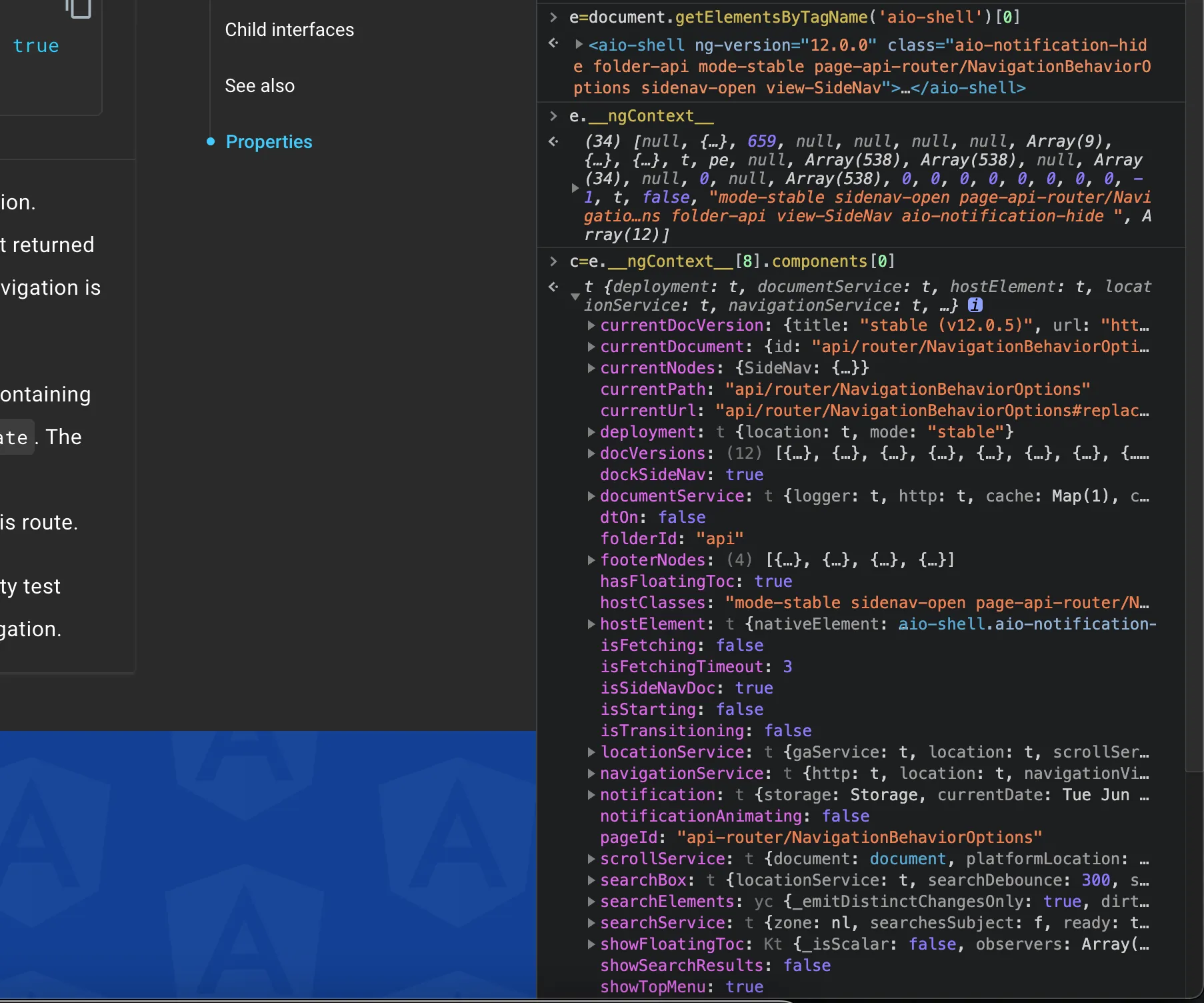Expand the currentNodes property
Screen dimensions: 1204x1003
[591, 368]
